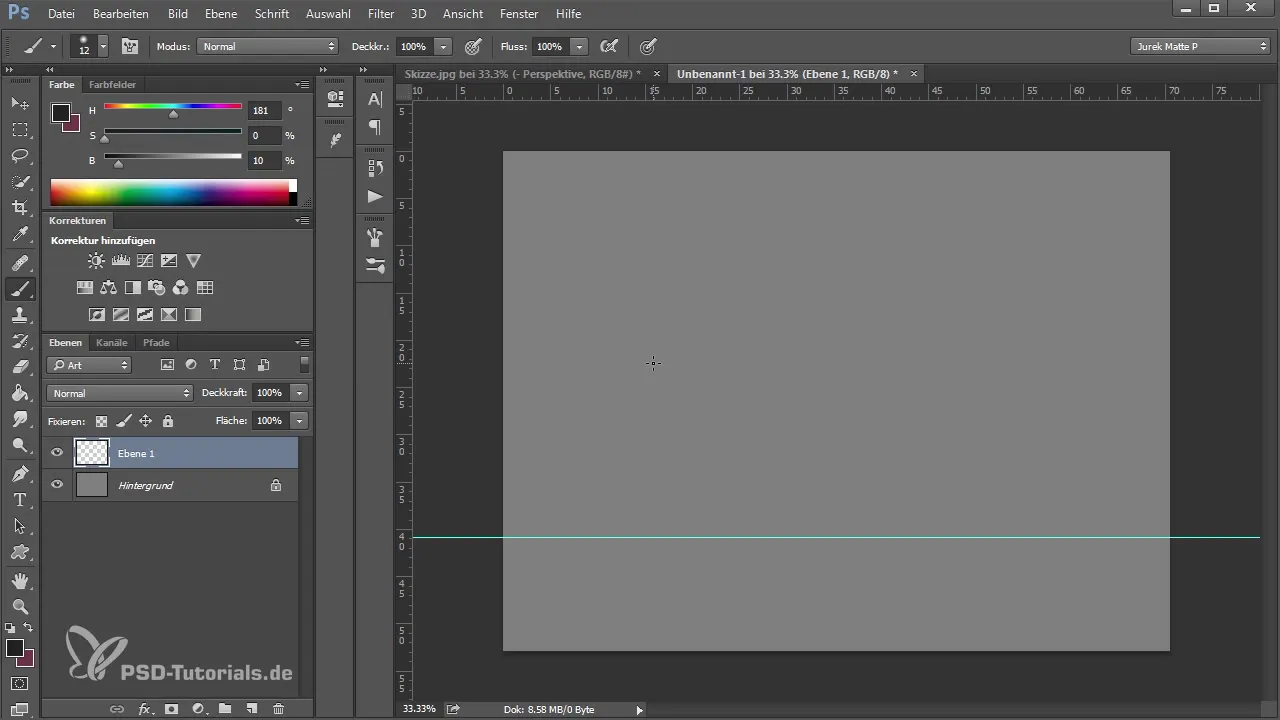1280x720 pixels.
Task: Click the Hue value input field
Action: [x=265, y=110]
